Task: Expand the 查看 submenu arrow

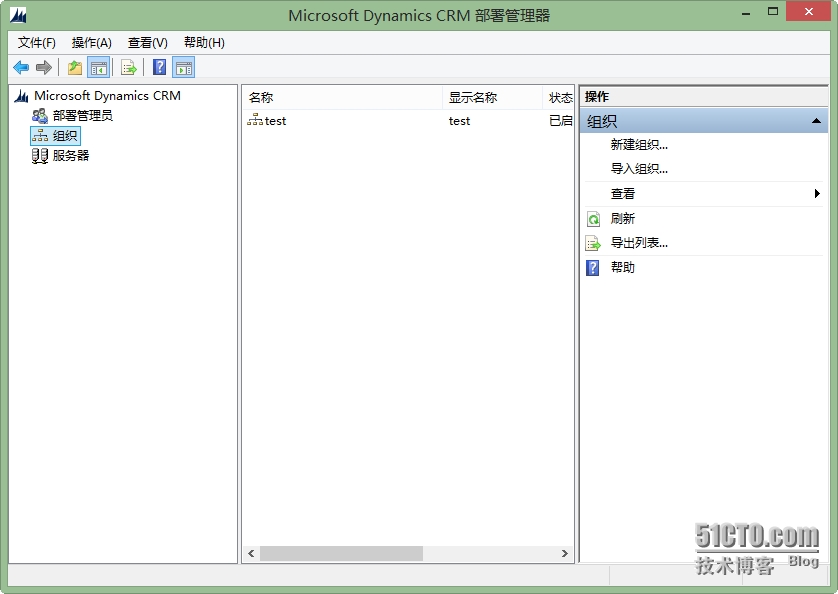Action: [817, 194]
